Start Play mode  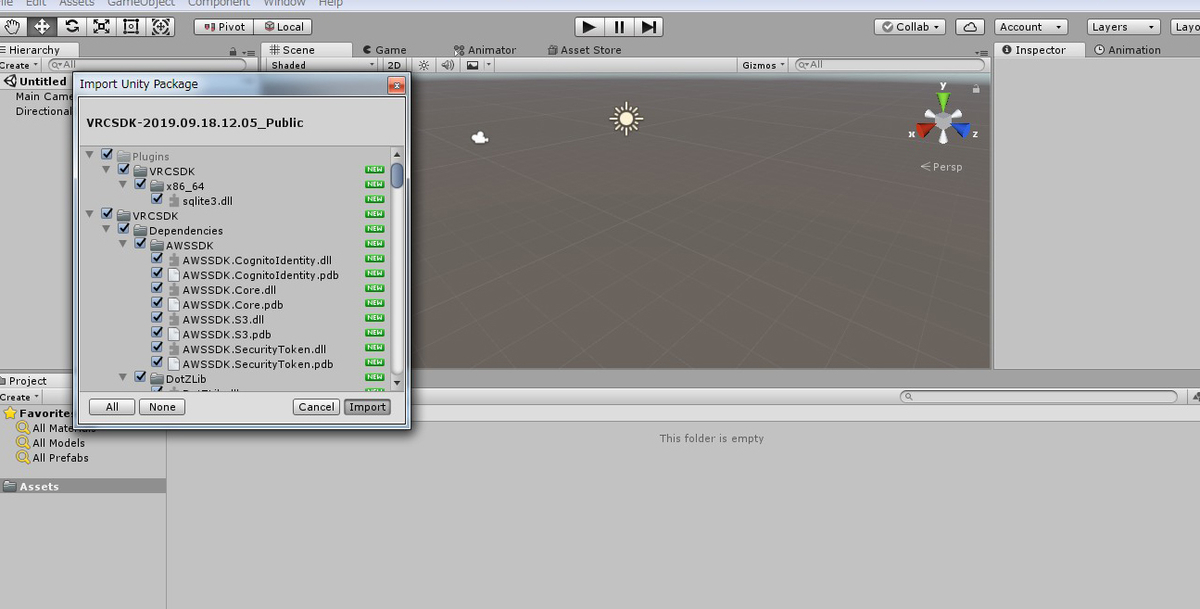[x=590, y=27]
